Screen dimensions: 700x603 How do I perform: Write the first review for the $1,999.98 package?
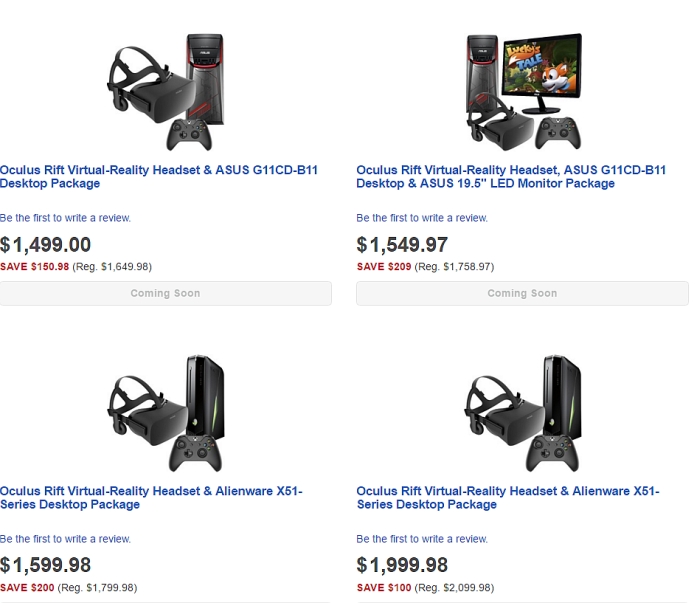(422, 539)
